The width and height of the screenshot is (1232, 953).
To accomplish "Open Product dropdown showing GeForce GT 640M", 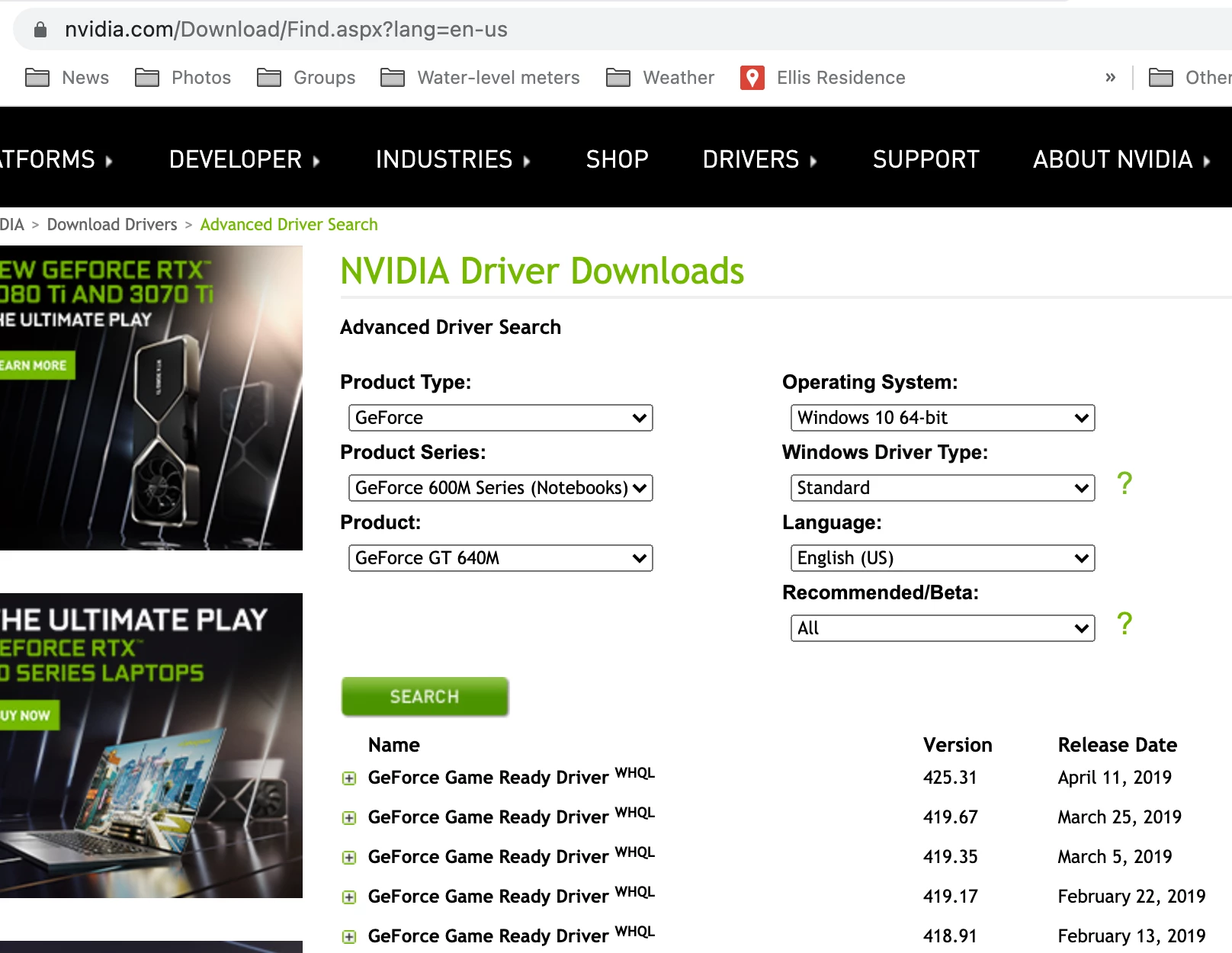I will click(501, 558).
